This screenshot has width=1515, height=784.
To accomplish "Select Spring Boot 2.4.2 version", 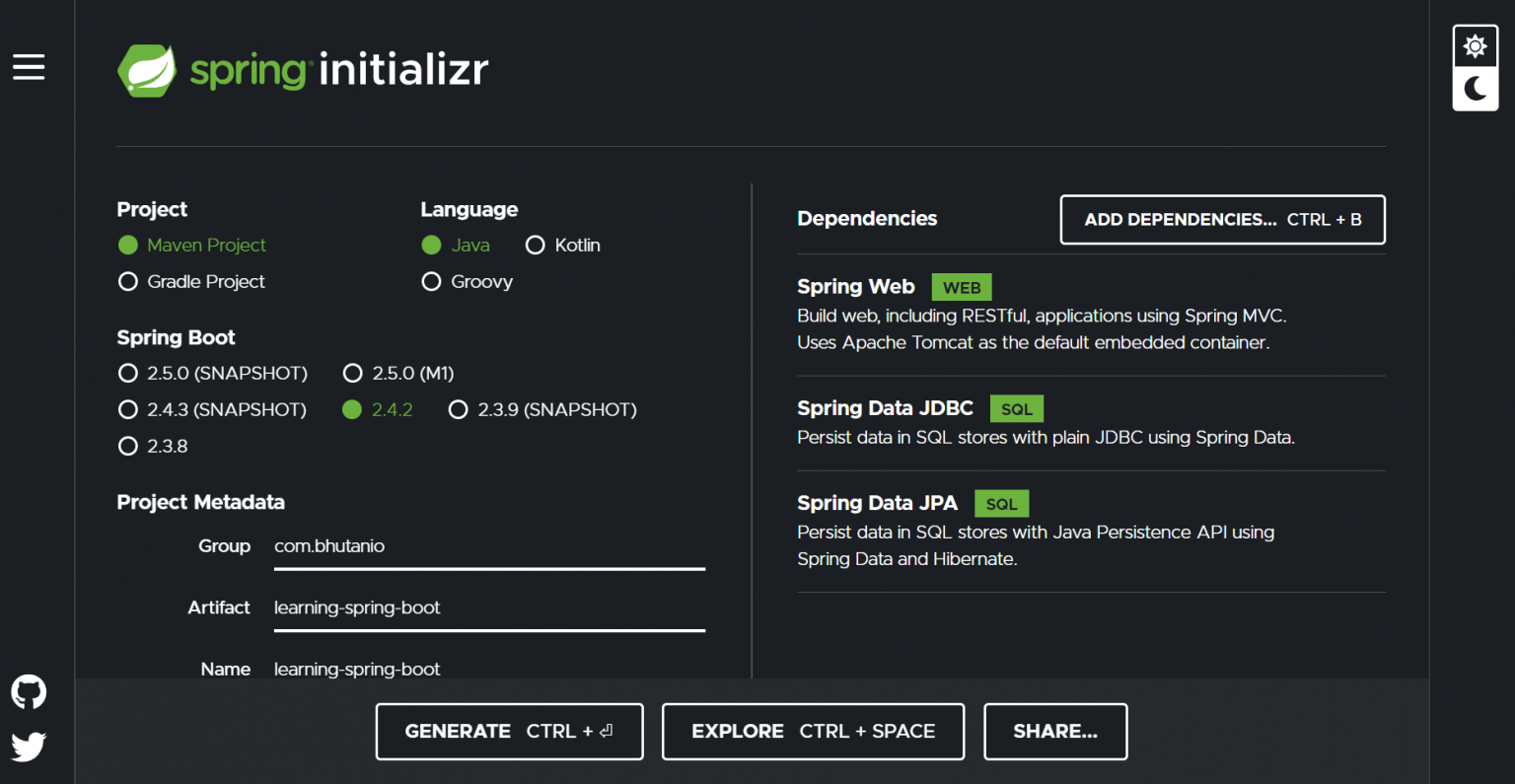I will click(378, 409).
